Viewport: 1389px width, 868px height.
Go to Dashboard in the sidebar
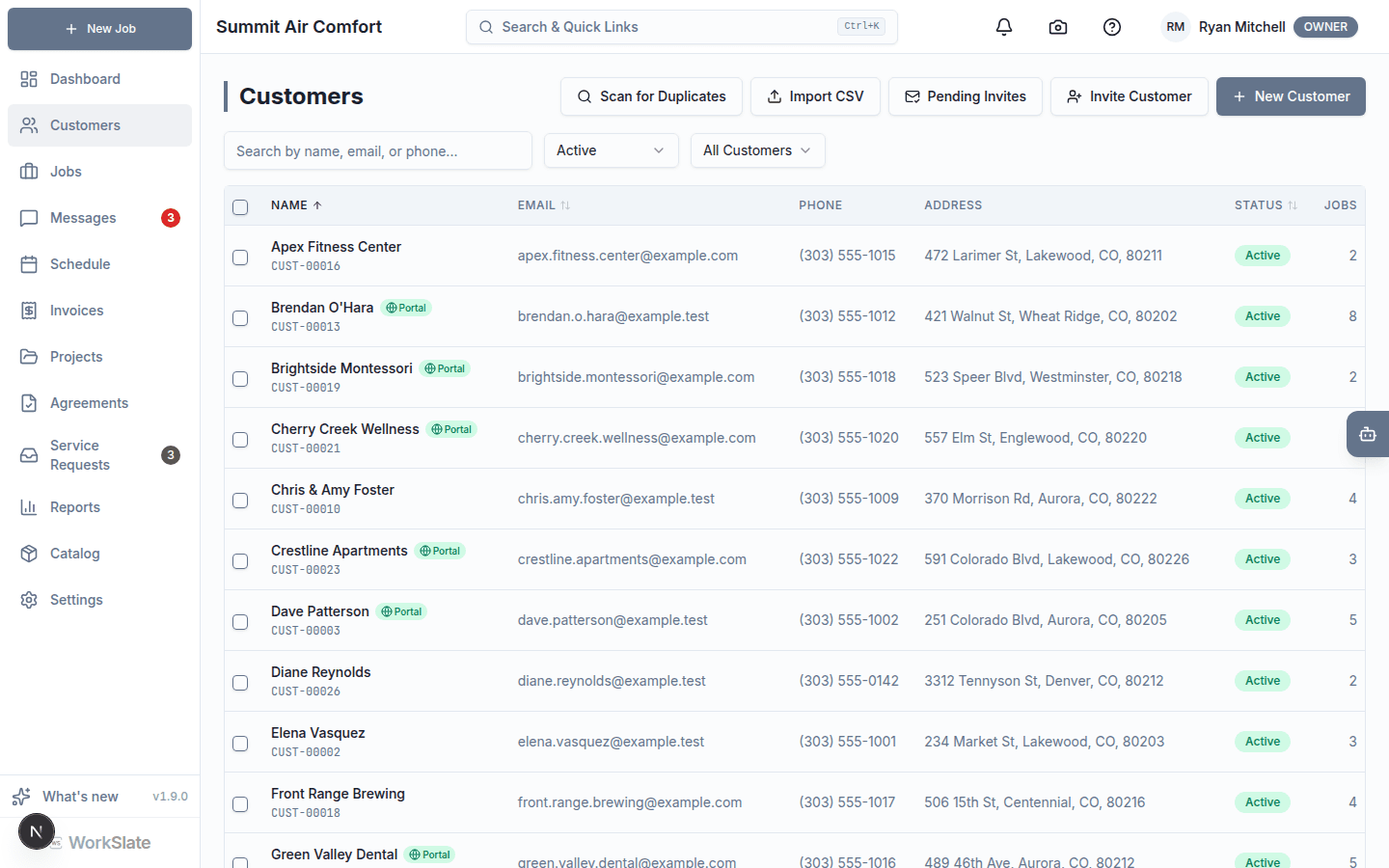[x=99, y=79]
